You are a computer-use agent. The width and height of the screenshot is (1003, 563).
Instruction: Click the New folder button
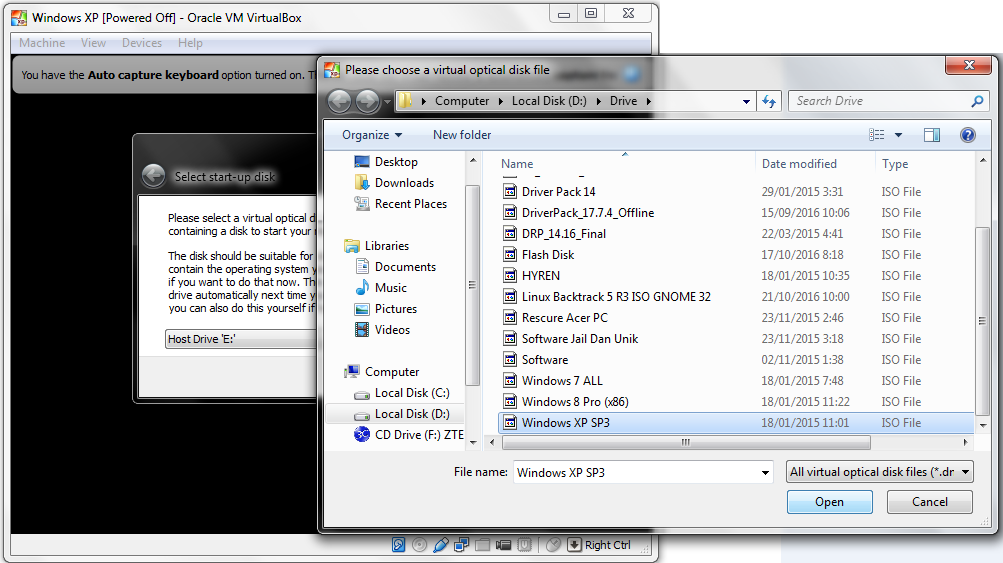coord(462,135)
